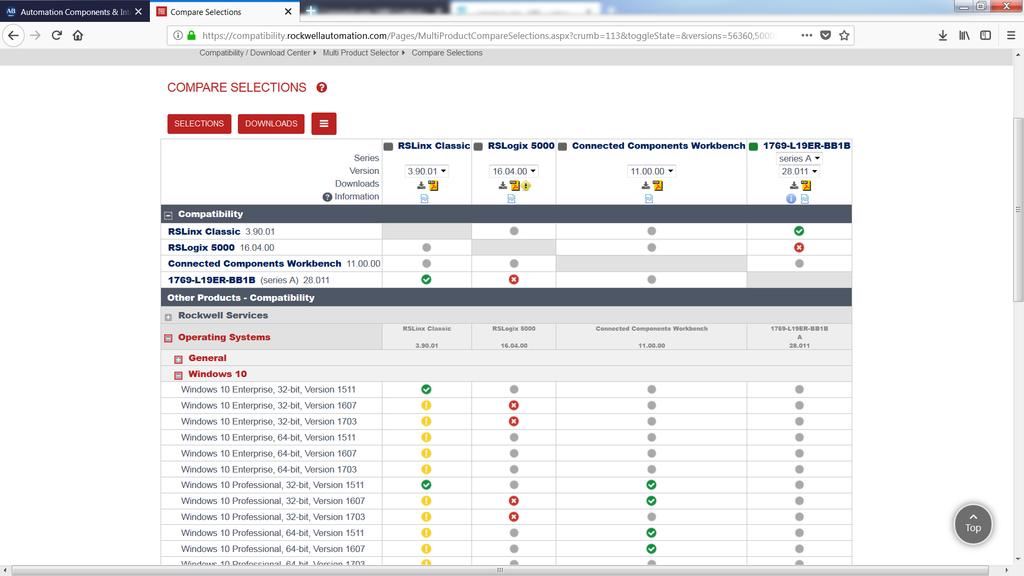Select Windows 10 Enterprise, 64-bit, Version 1703 row

pos(506,469)
